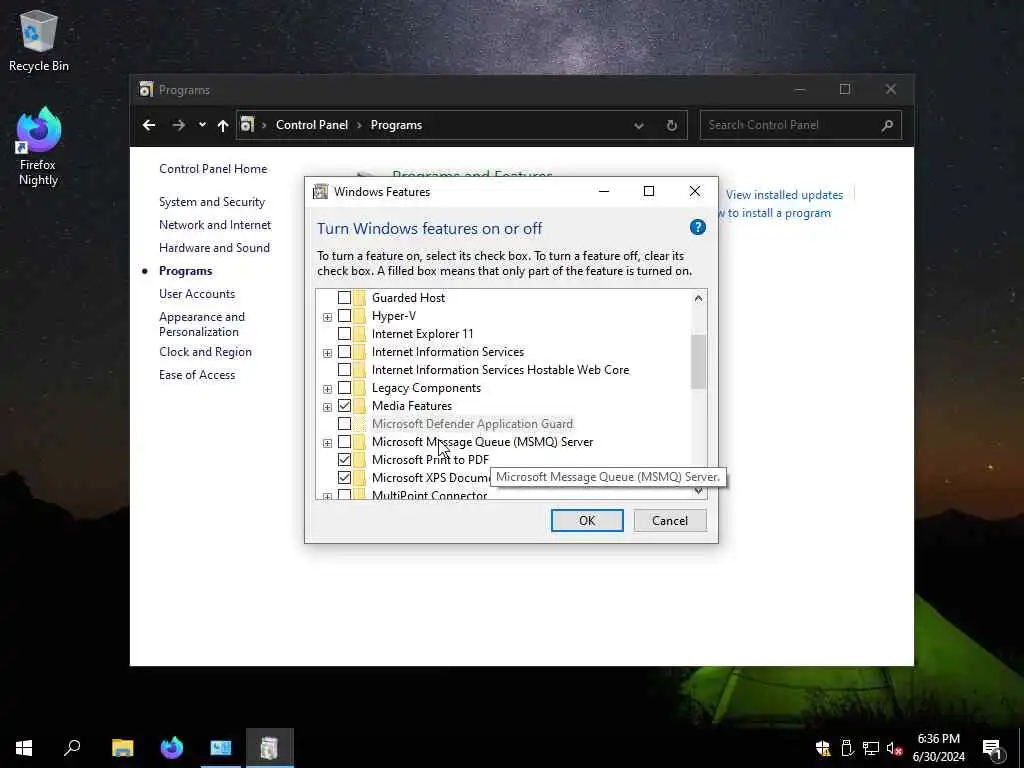Click the features list scrollbar thumb
The image size is (1024, 768).
(x=698, y=362)
